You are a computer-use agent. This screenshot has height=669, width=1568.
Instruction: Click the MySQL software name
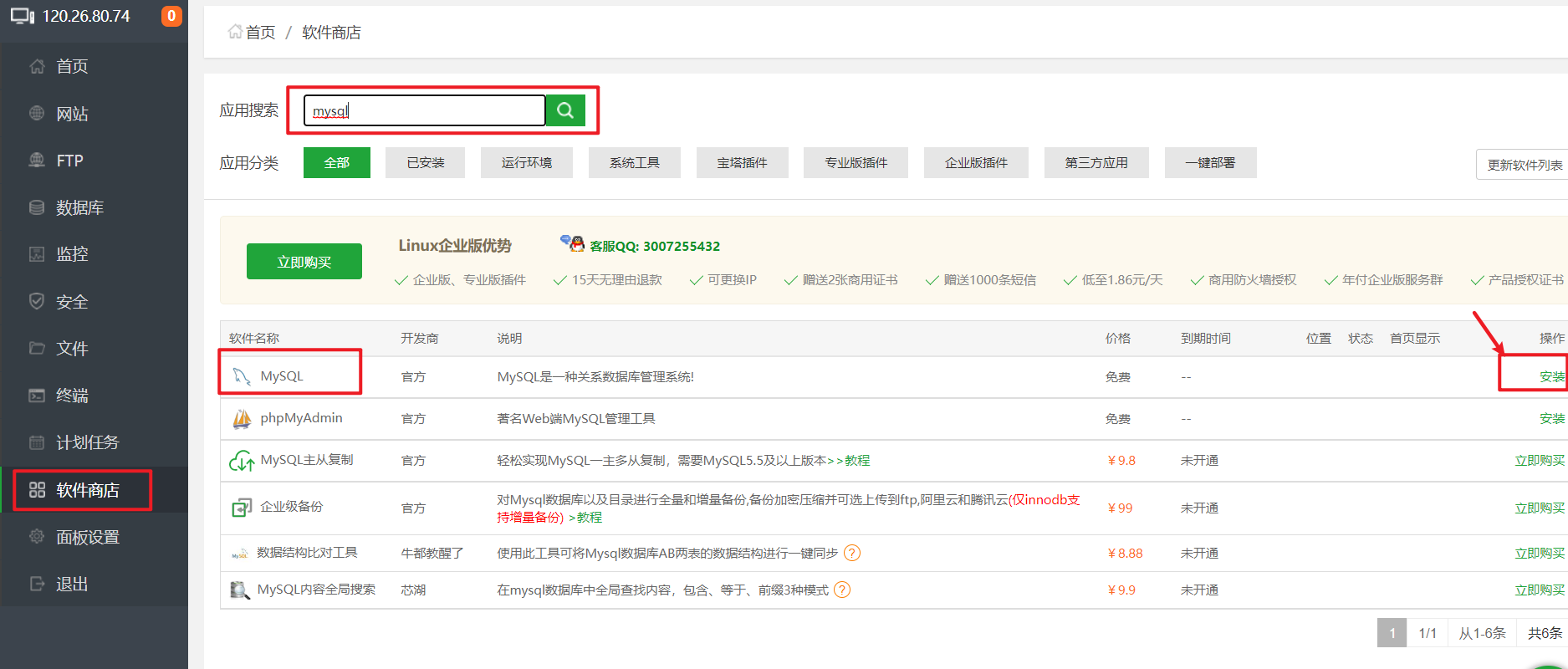(x=282, y=376)
